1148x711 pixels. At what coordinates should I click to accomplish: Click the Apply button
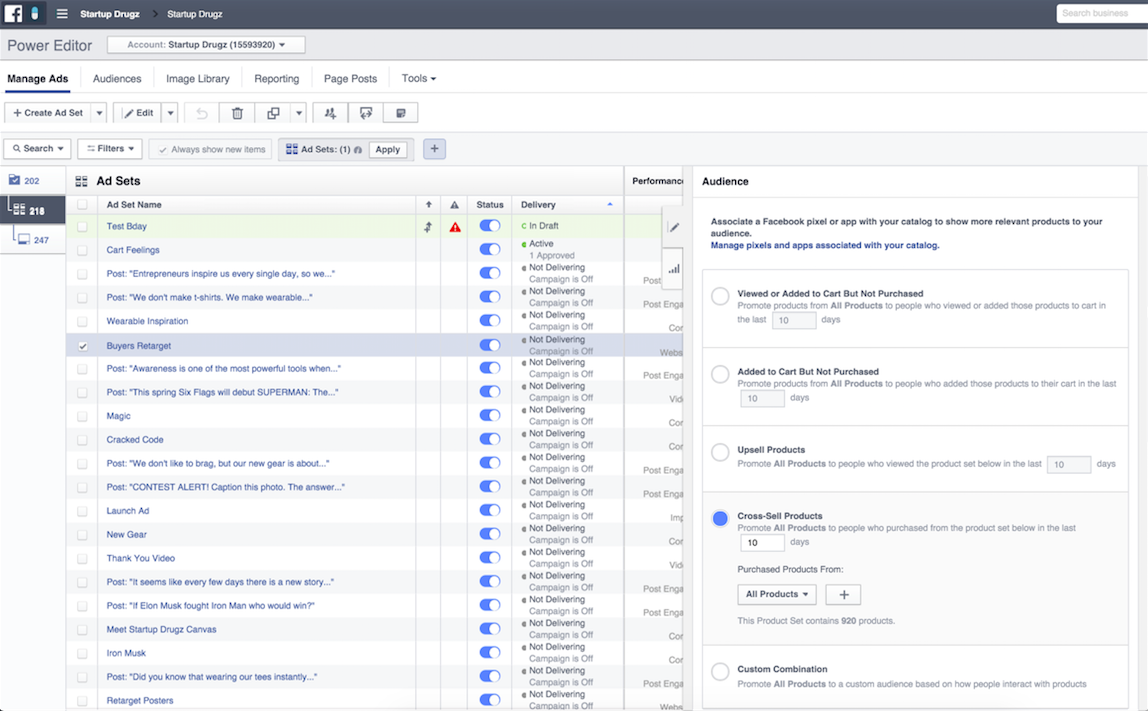point(388,149)
